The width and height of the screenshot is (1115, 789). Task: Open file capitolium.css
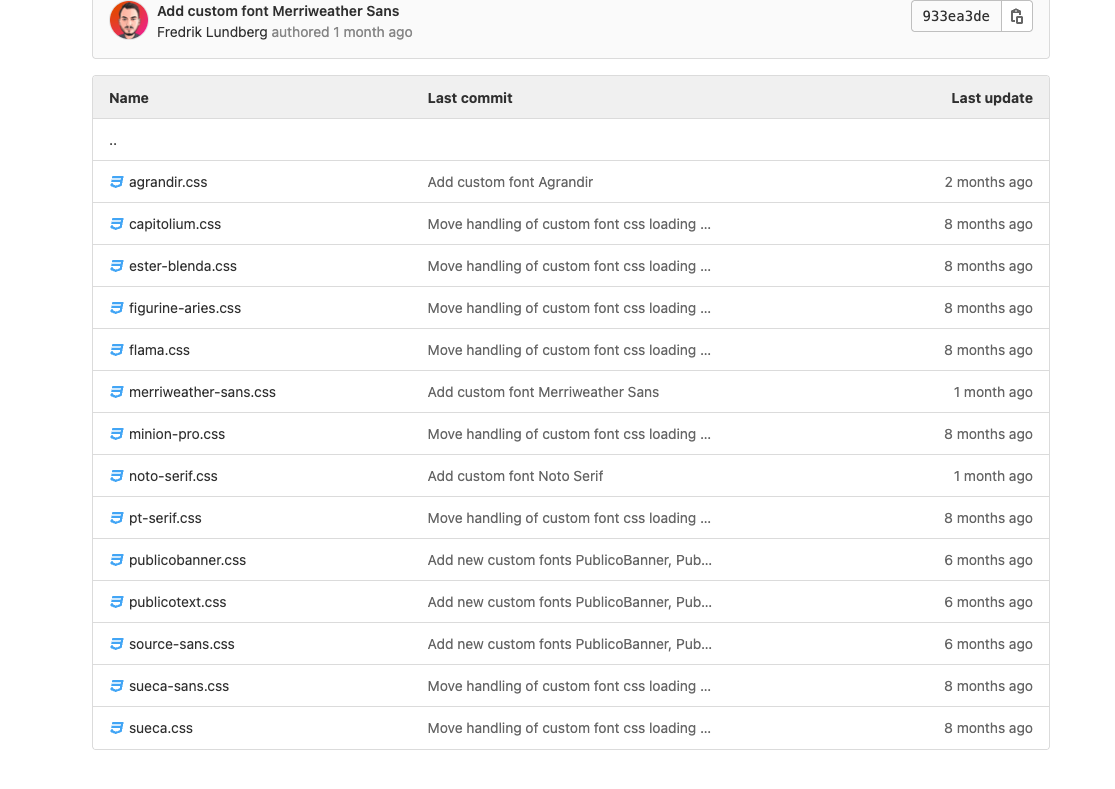tap(175, 224)
